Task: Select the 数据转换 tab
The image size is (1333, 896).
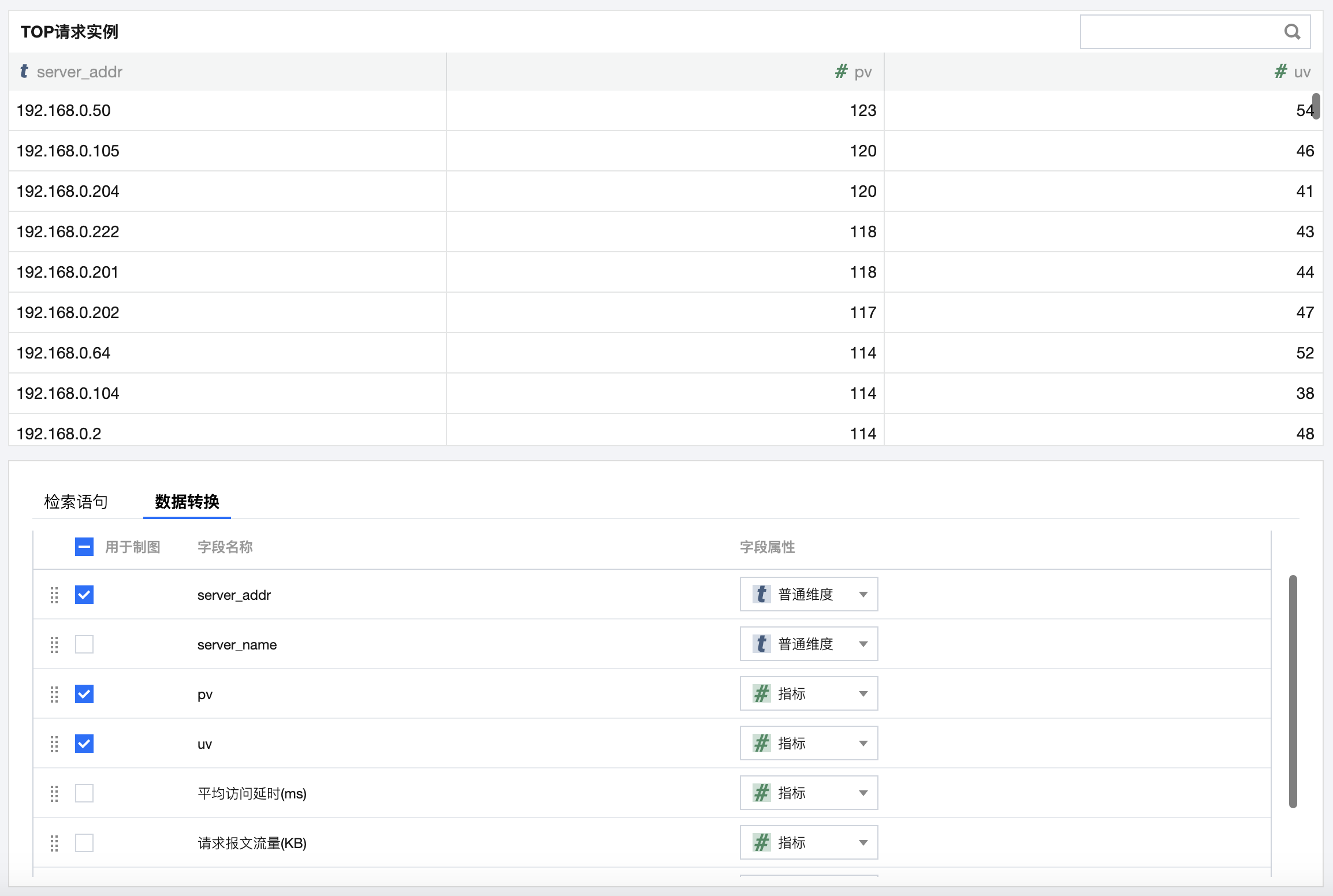Action: point(187,502)
